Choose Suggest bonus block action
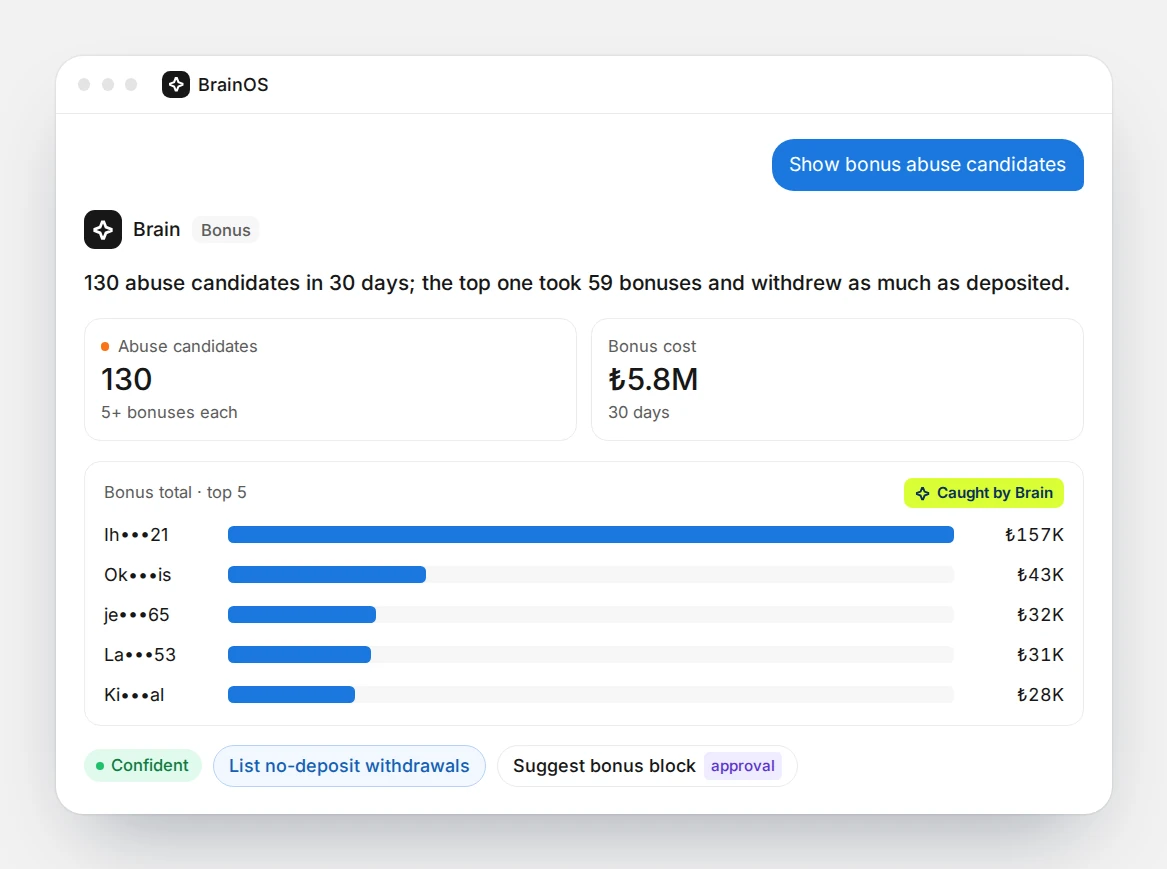The height and width of the screenshot is (869, 1167). tap(647, 766)
